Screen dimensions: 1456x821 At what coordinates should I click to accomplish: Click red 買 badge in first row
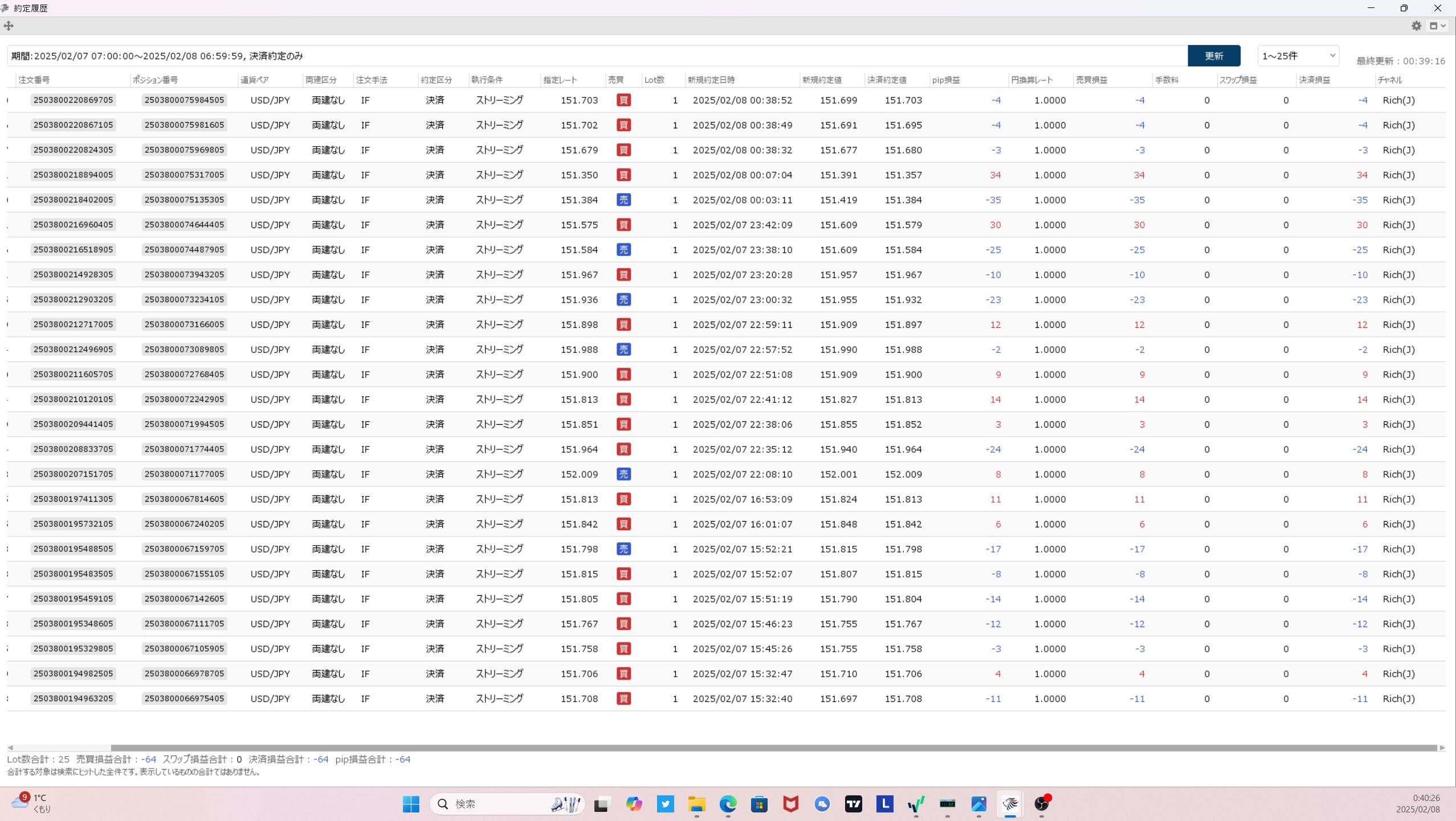(x=623, y=100)
